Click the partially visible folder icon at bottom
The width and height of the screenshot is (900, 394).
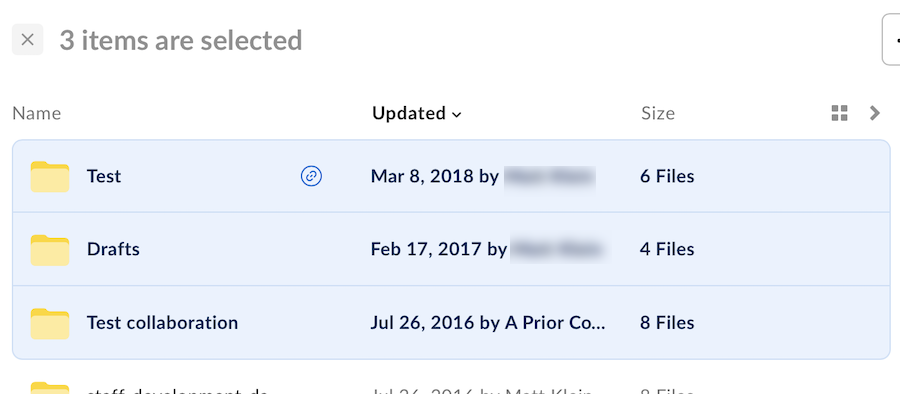pyautogui.click(x=50, y=388)
